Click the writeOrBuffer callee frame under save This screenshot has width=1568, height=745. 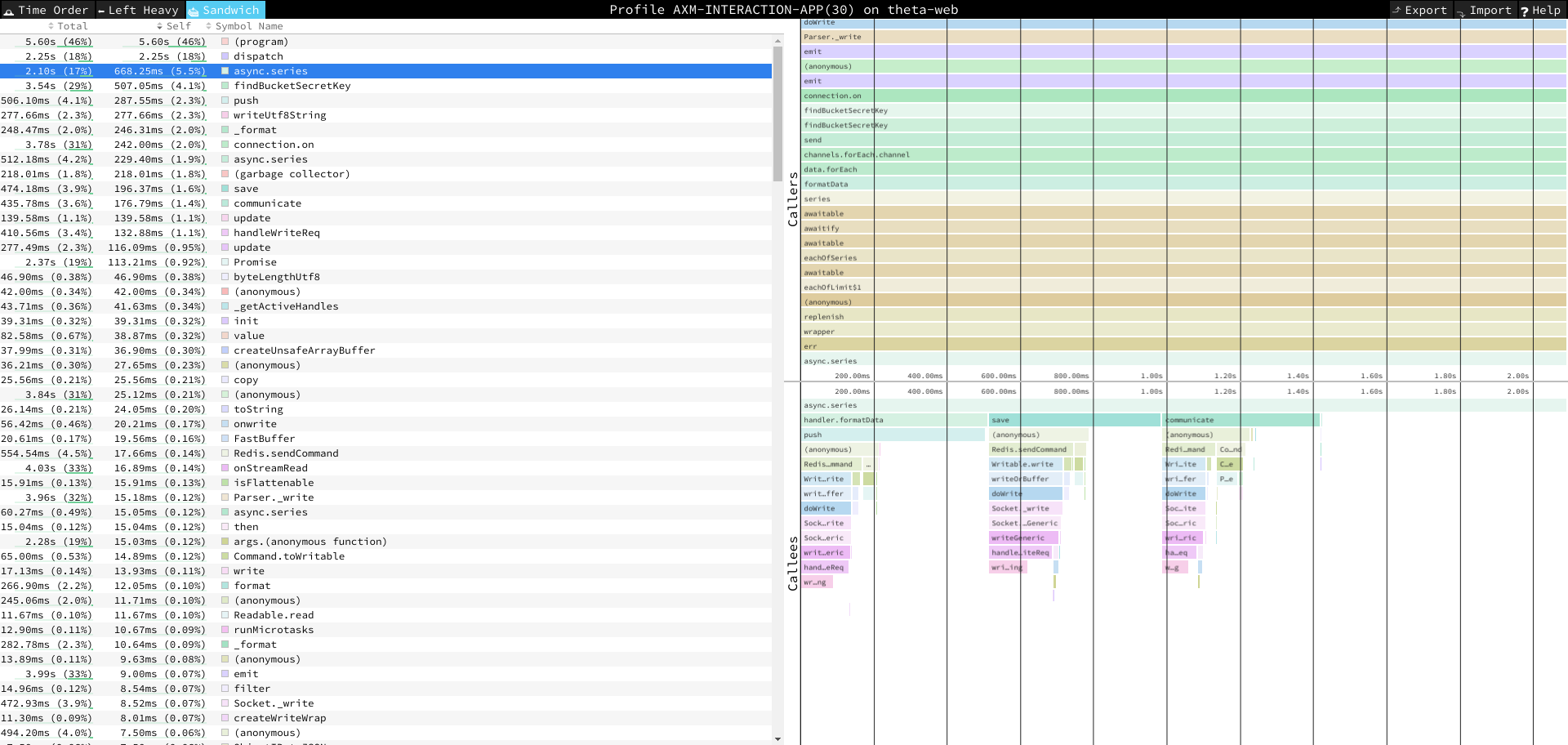point(1025,479)
